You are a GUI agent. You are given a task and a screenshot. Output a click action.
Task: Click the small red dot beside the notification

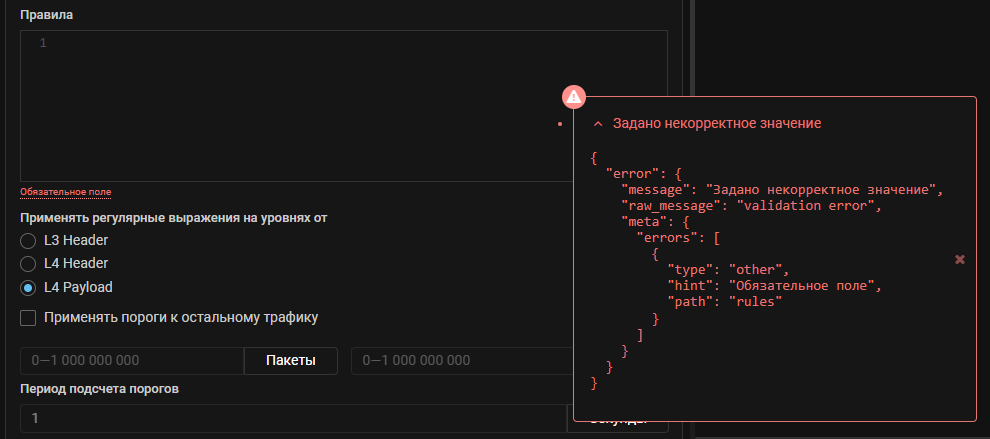click(561, 125)
